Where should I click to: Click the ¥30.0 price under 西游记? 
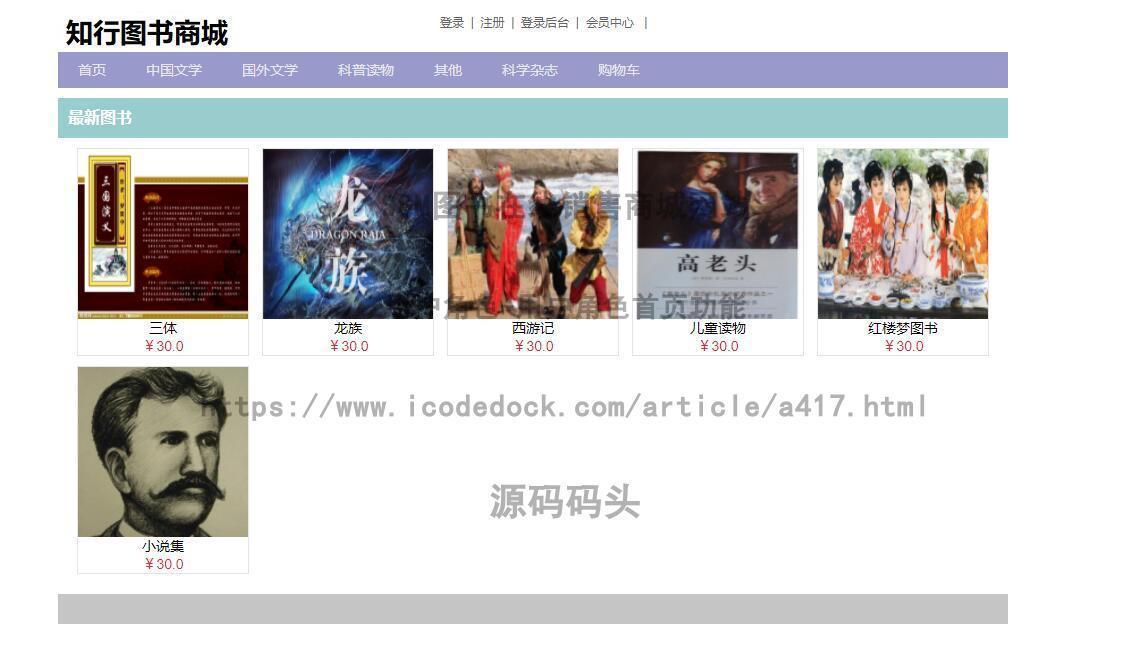point(534,346)
